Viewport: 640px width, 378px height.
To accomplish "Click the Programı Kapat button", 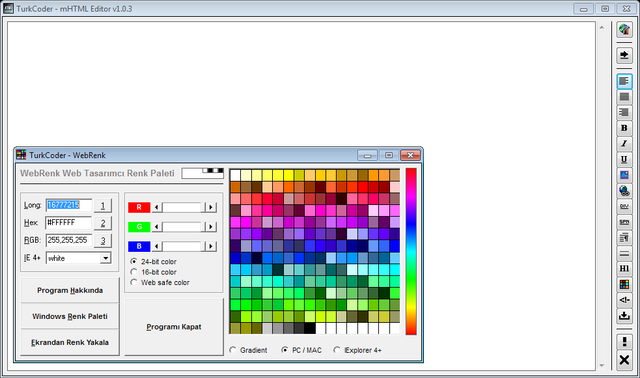I will [x=174, y=327].
